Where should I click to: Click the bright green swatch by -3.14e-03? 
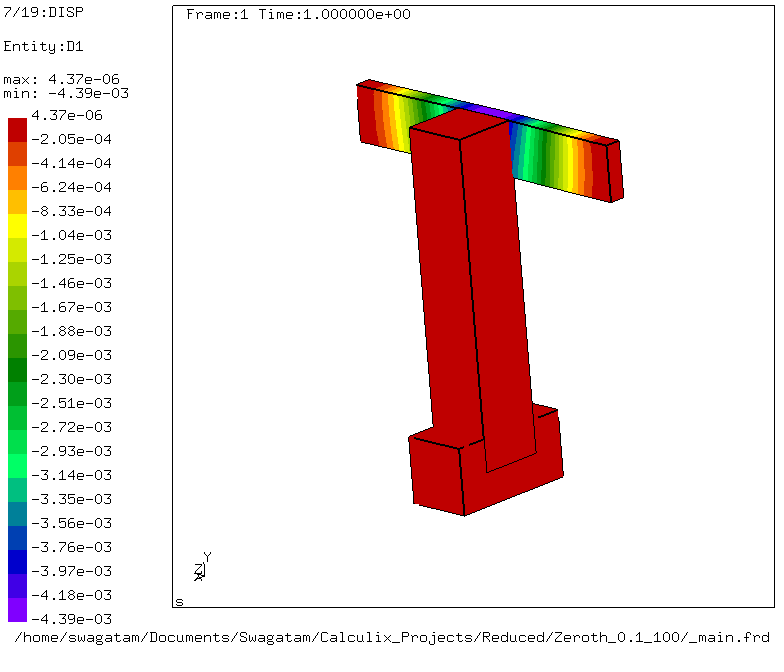(x=18, y=466)
